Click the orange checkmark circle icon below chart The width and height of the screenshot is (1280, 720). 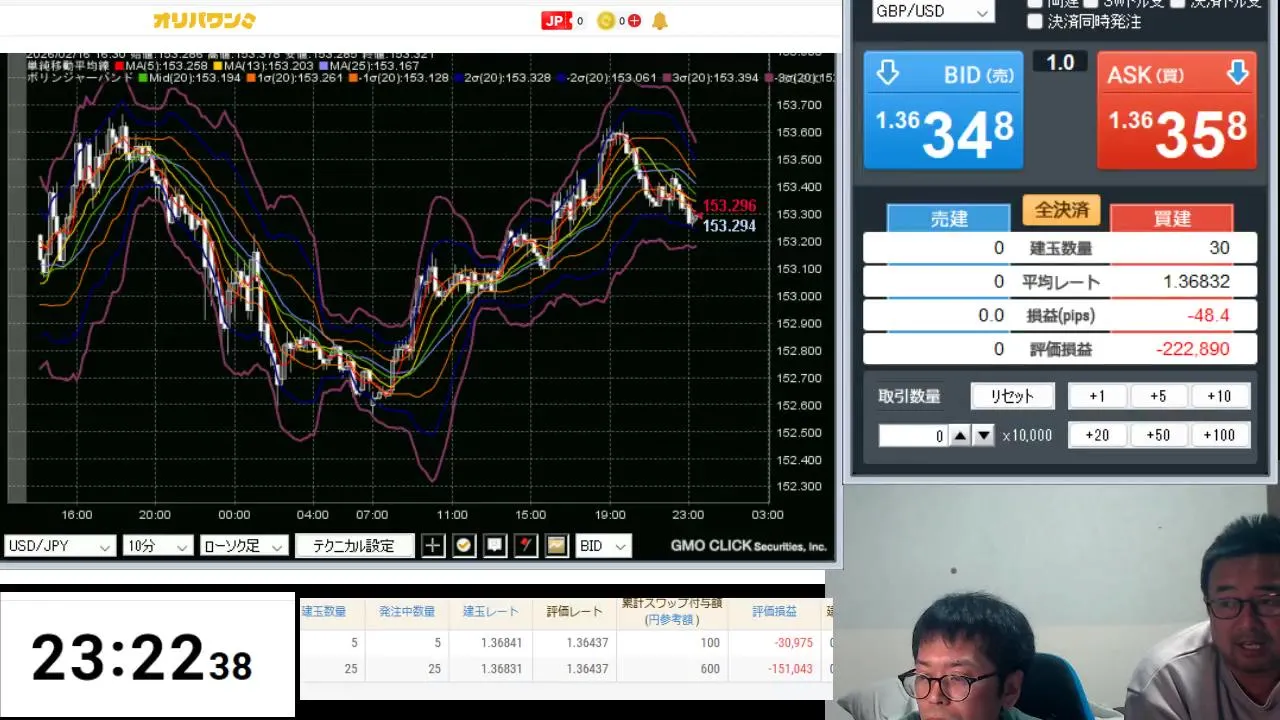464,545
